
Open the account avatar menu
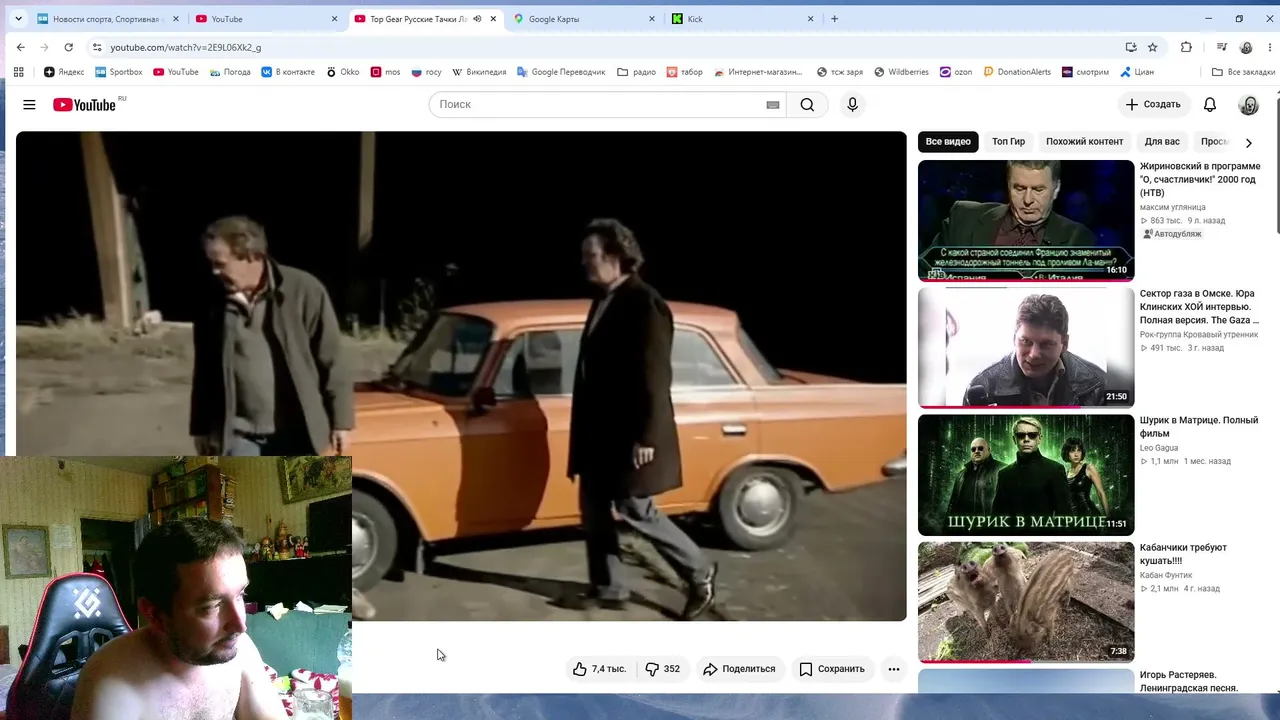pos(1249,104)
